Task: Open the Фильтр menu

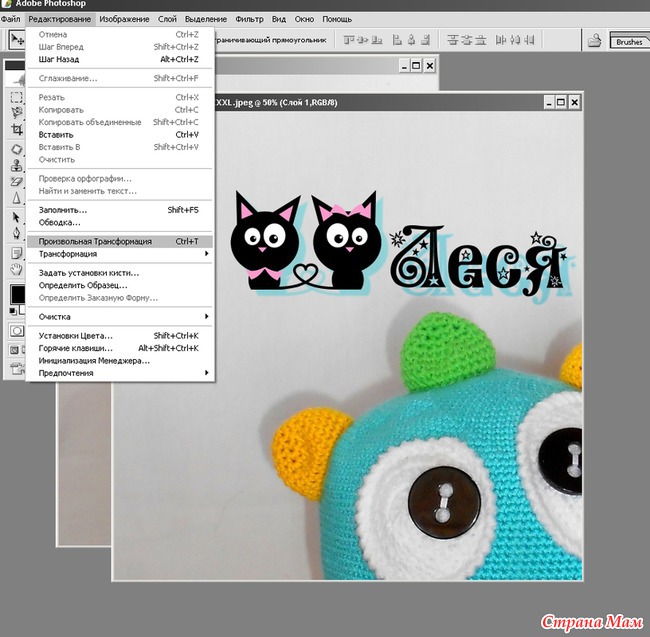Action: [x=250, y=19]
